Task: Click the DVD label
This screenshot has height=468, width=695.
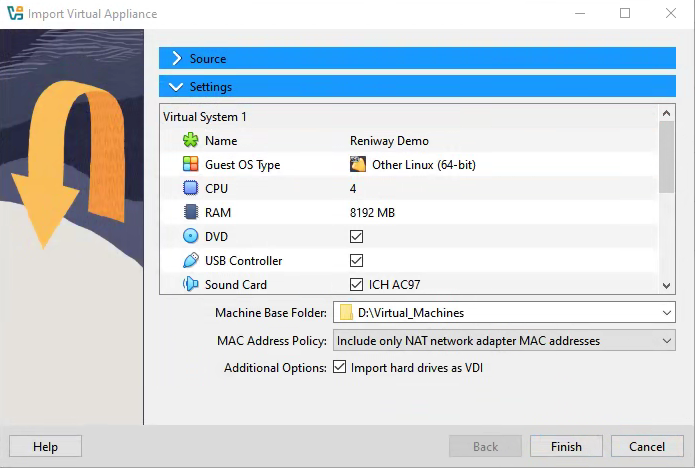Action: pos(216,237)
